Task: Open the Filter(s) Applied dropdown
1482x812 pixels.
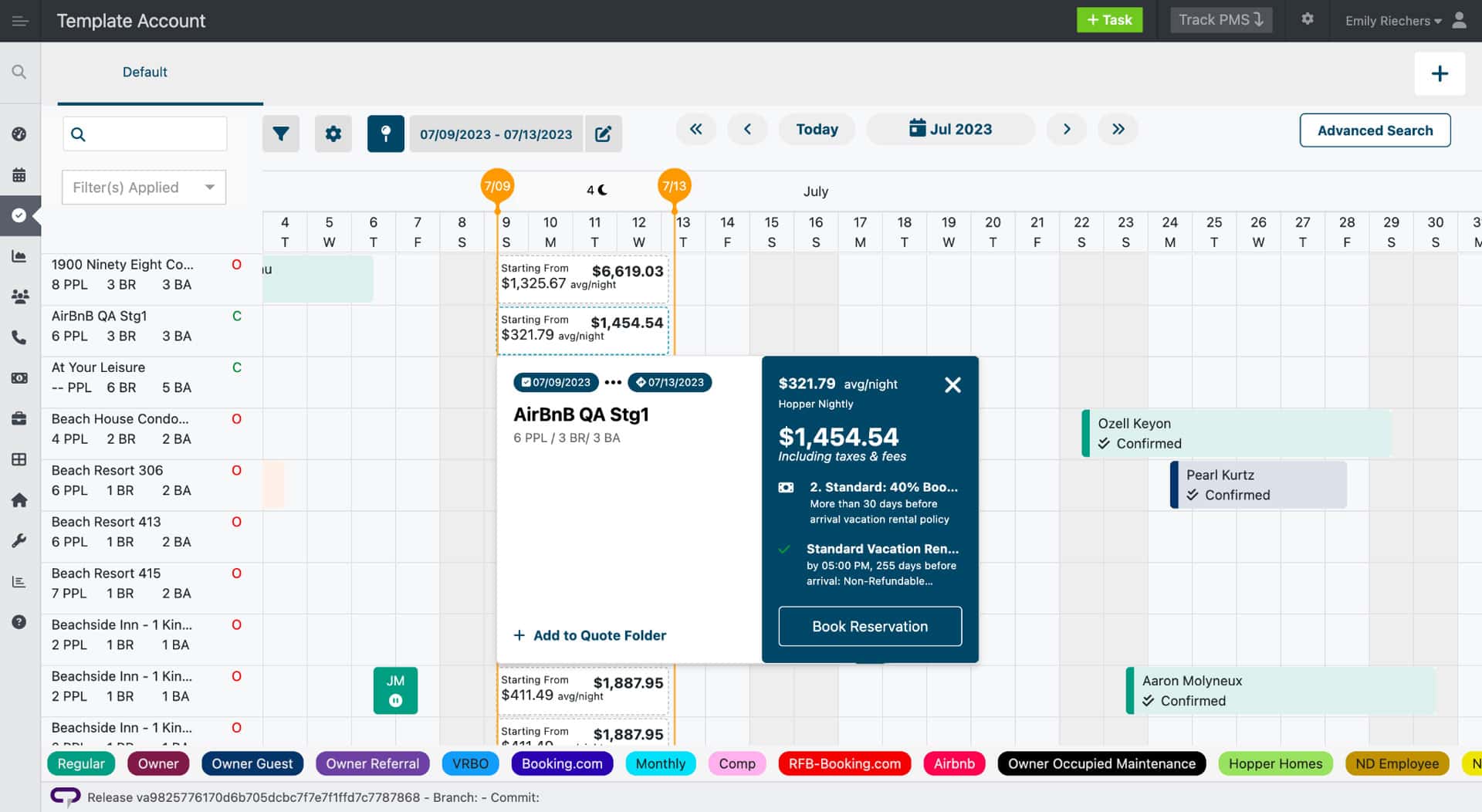Action: (144, 187)
